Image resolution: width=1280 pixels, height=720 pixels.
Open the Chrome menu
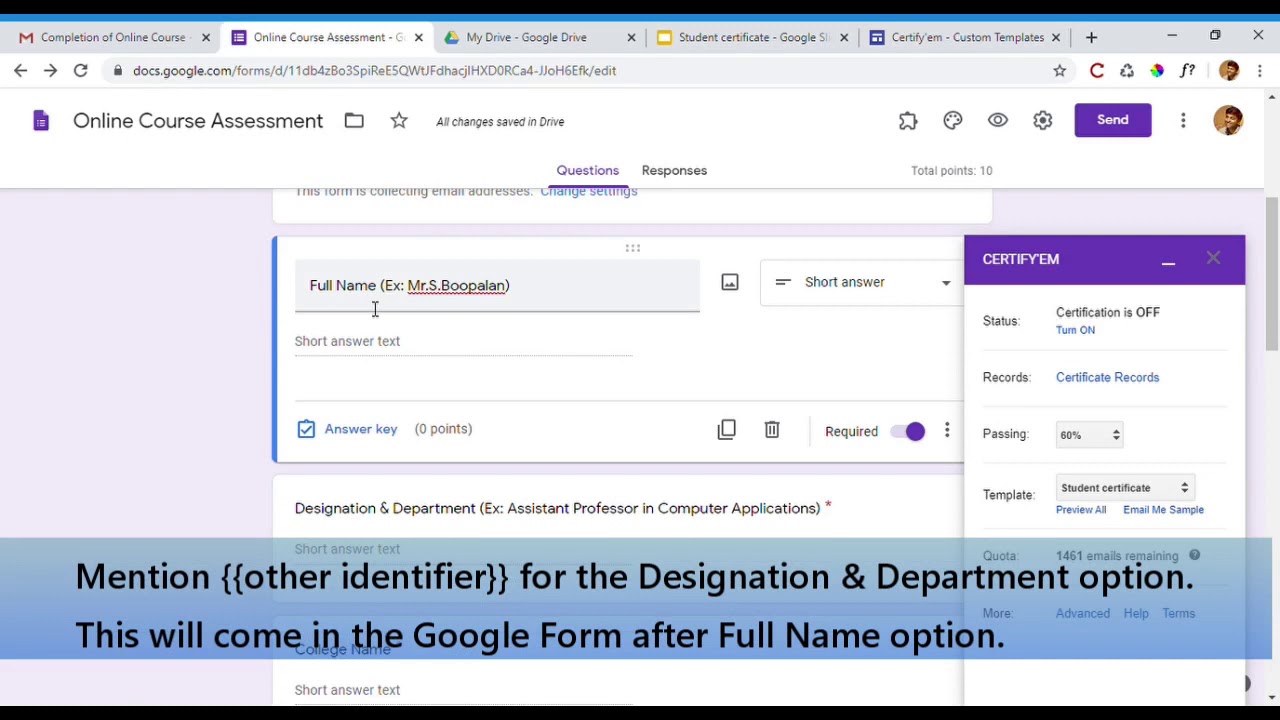tap(1260, 71)
